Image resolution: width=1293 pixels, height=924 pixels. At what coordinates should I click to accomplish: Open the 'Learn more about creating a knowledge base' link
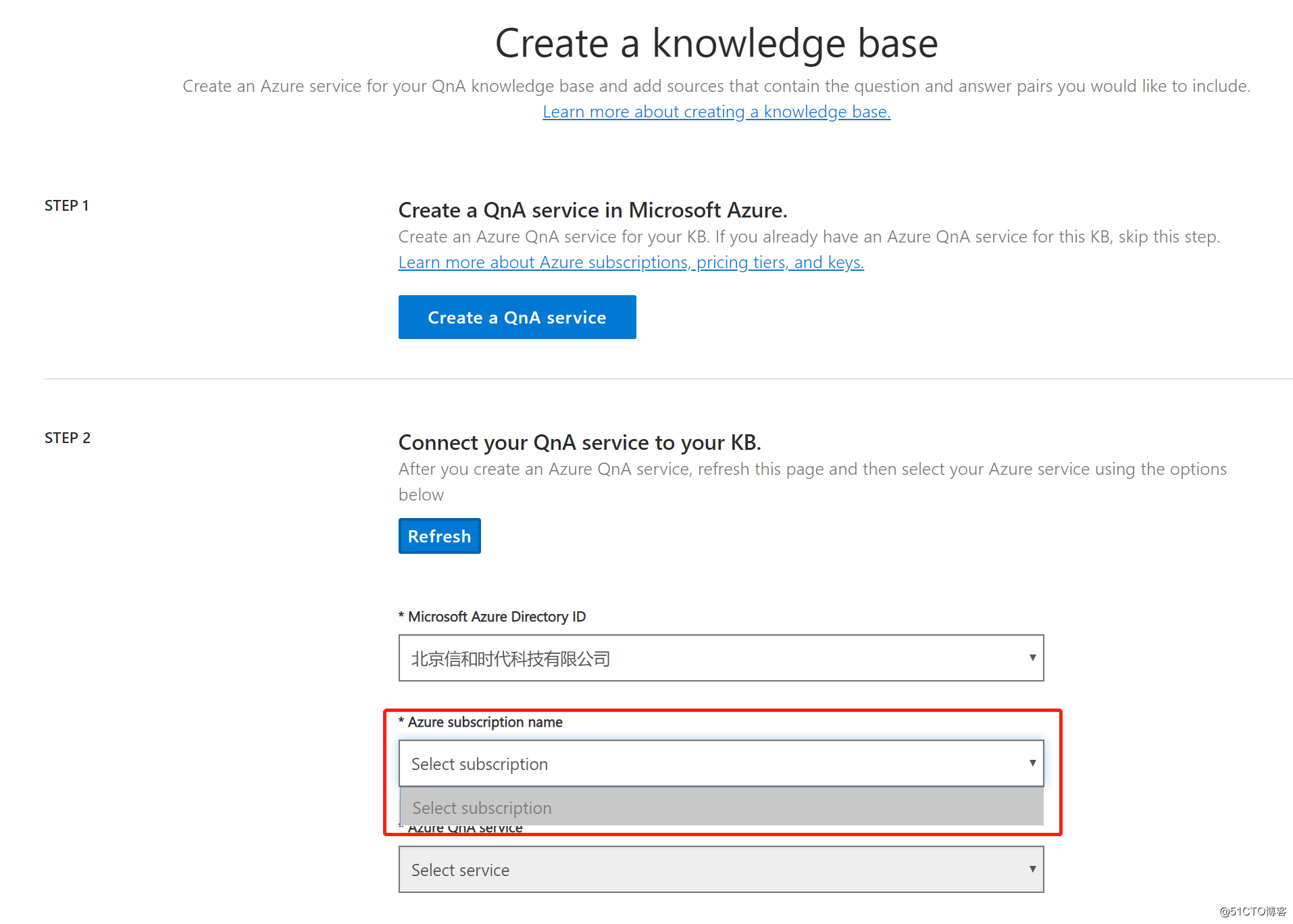[716, 111]
